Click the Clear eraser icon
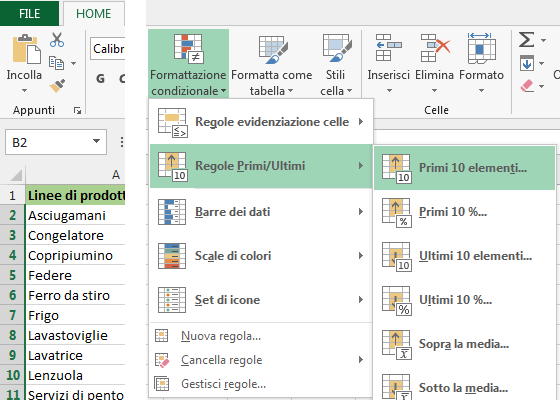This screenshot has width=560, height=400. pos(527,86)
